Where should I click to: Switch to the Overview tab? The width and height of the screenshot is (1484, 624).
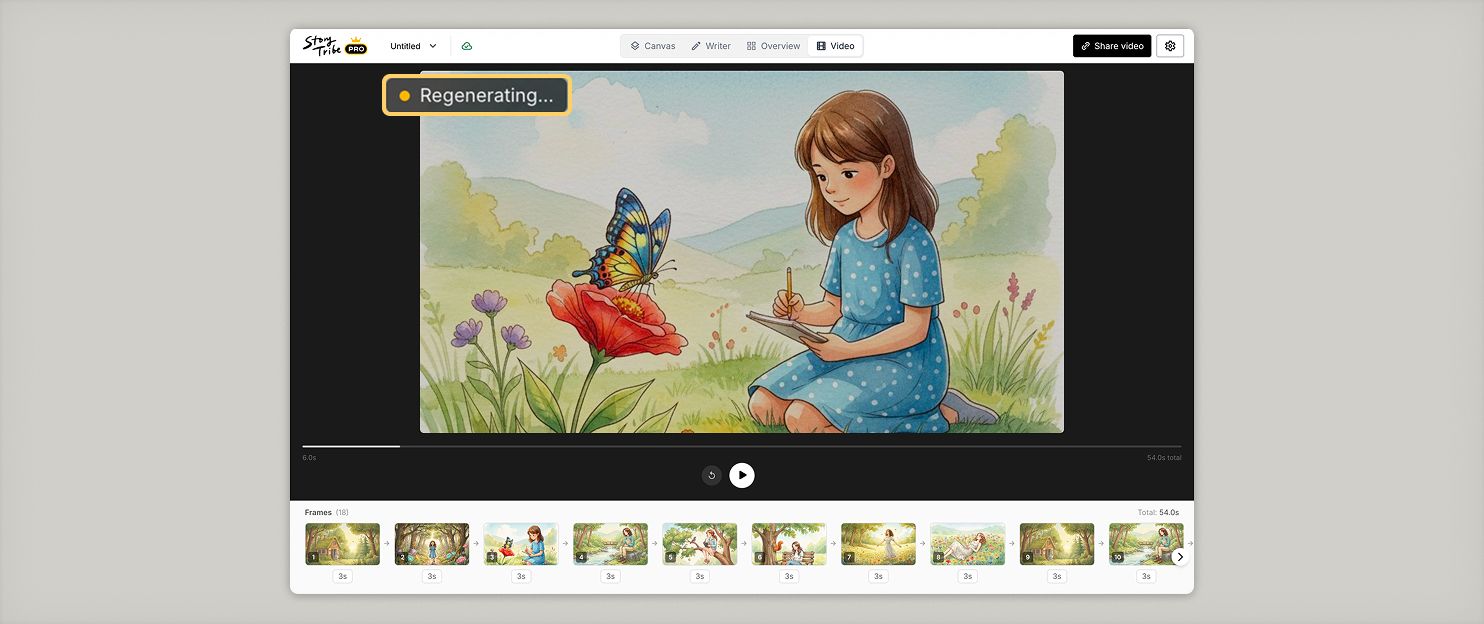(773, 45)
